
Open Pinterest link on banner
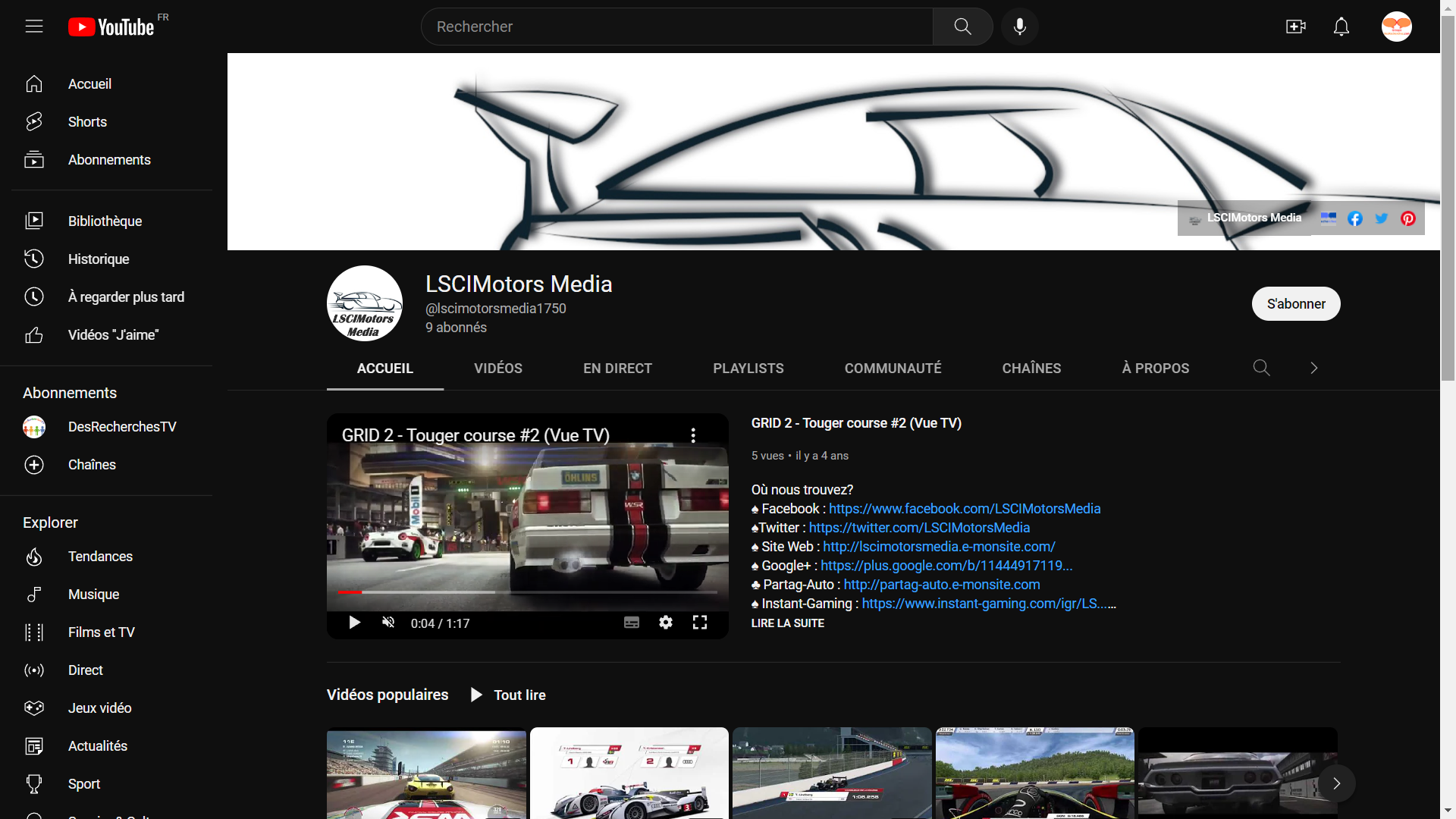[x=1408, y=218]
